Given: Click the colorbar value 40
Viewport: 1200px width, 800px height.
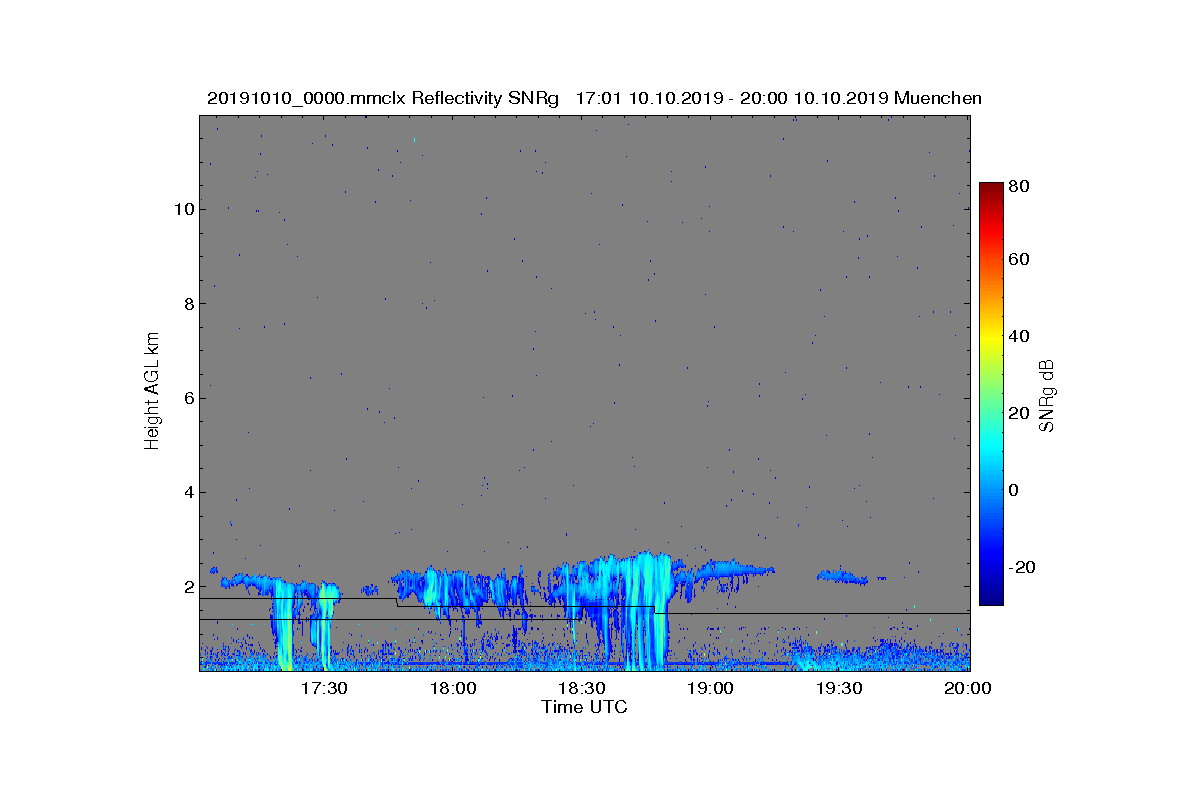Looking at the screenshot, I should tap(1020, 336).
